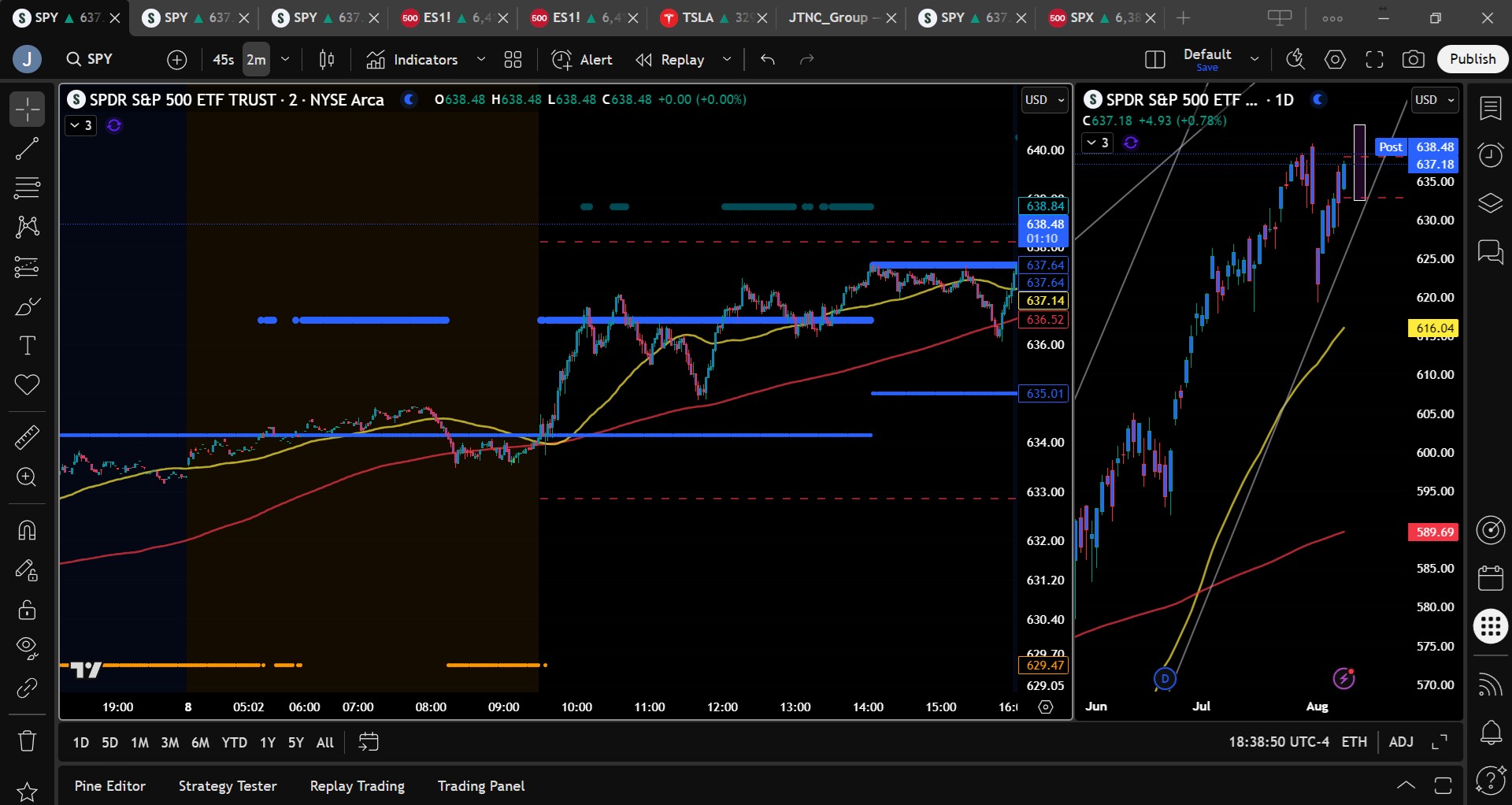Set chart range to YTD

tap(234, 742)
